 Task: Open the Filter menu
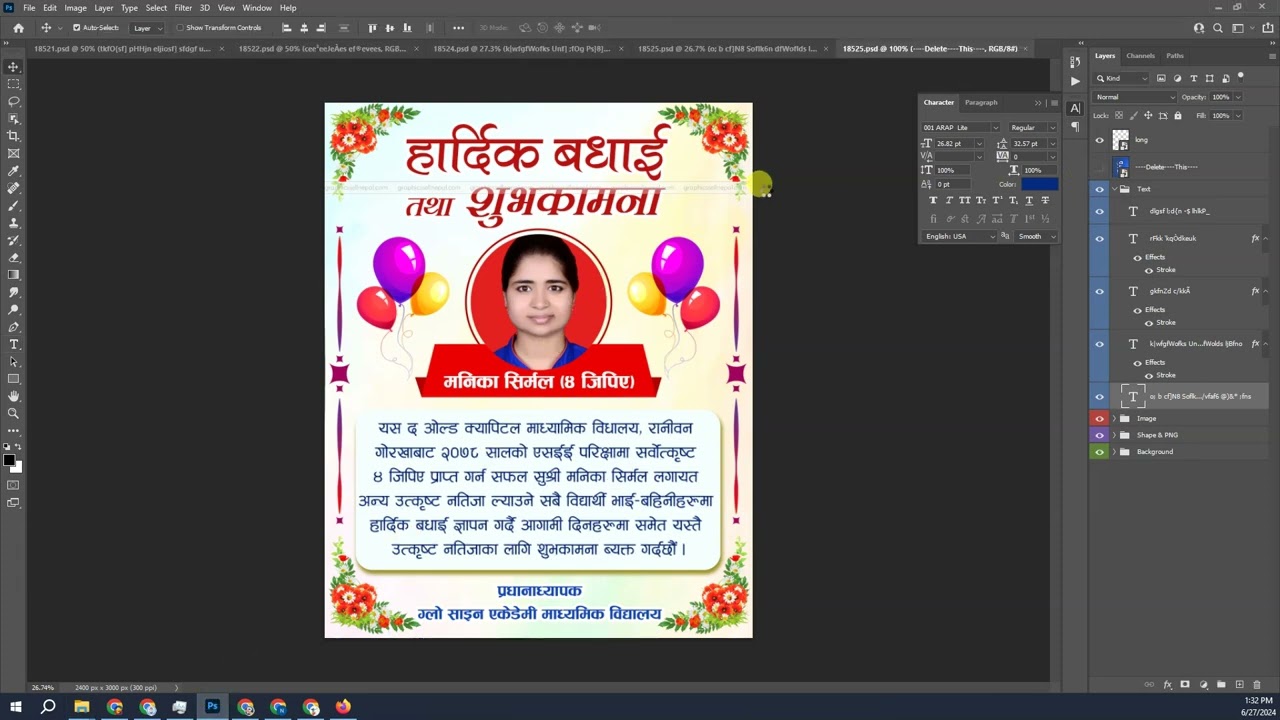tap(183, 8)
